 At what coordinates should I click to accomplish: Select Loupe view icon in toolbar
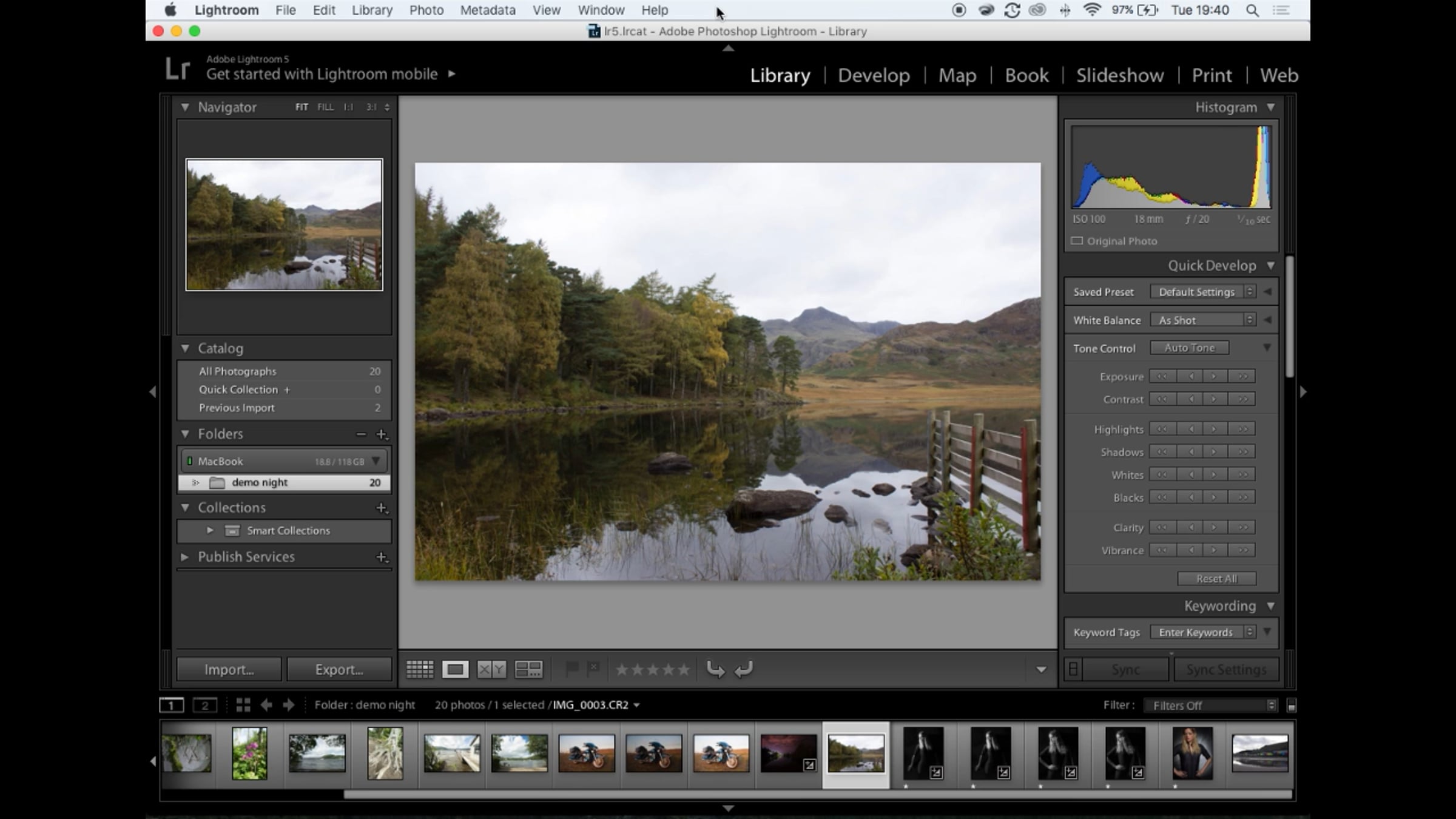pos(455,669)
